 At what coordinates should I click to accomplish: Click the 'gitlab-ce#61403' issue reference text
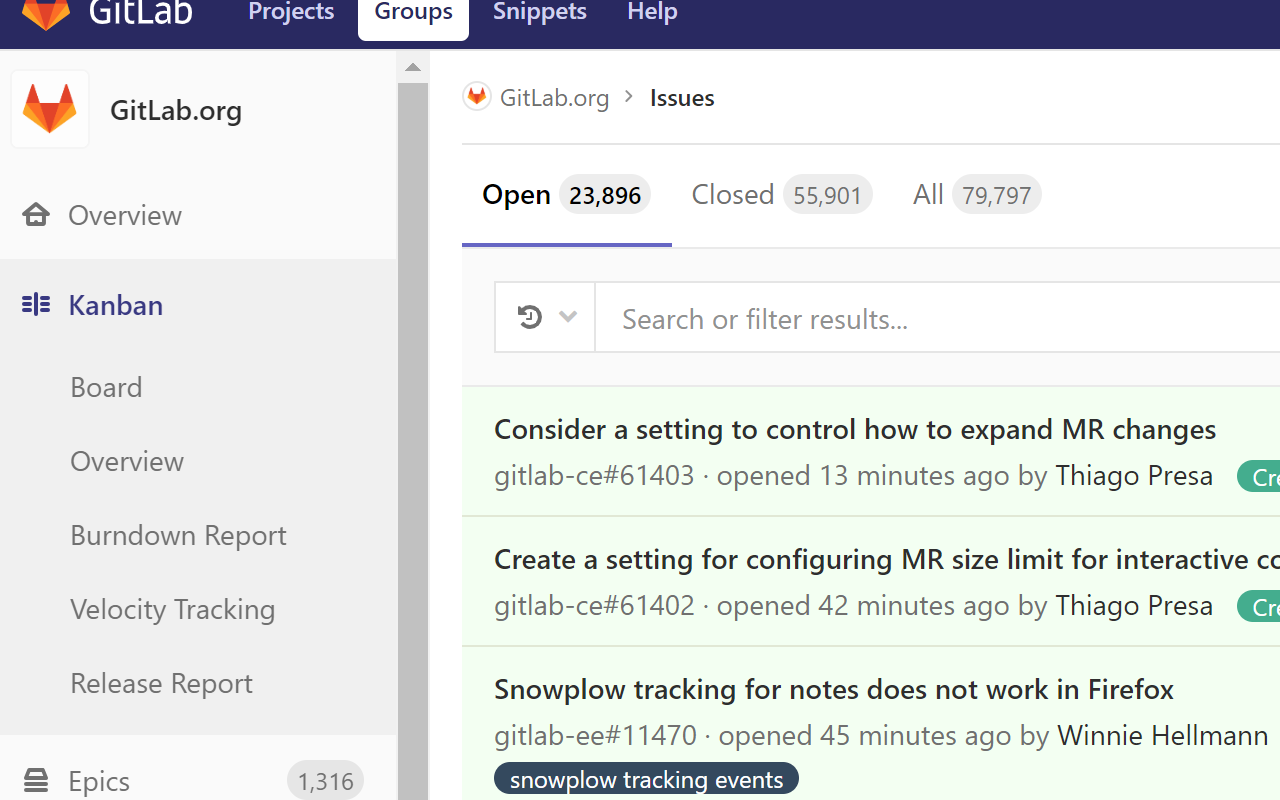coord(594,475)
